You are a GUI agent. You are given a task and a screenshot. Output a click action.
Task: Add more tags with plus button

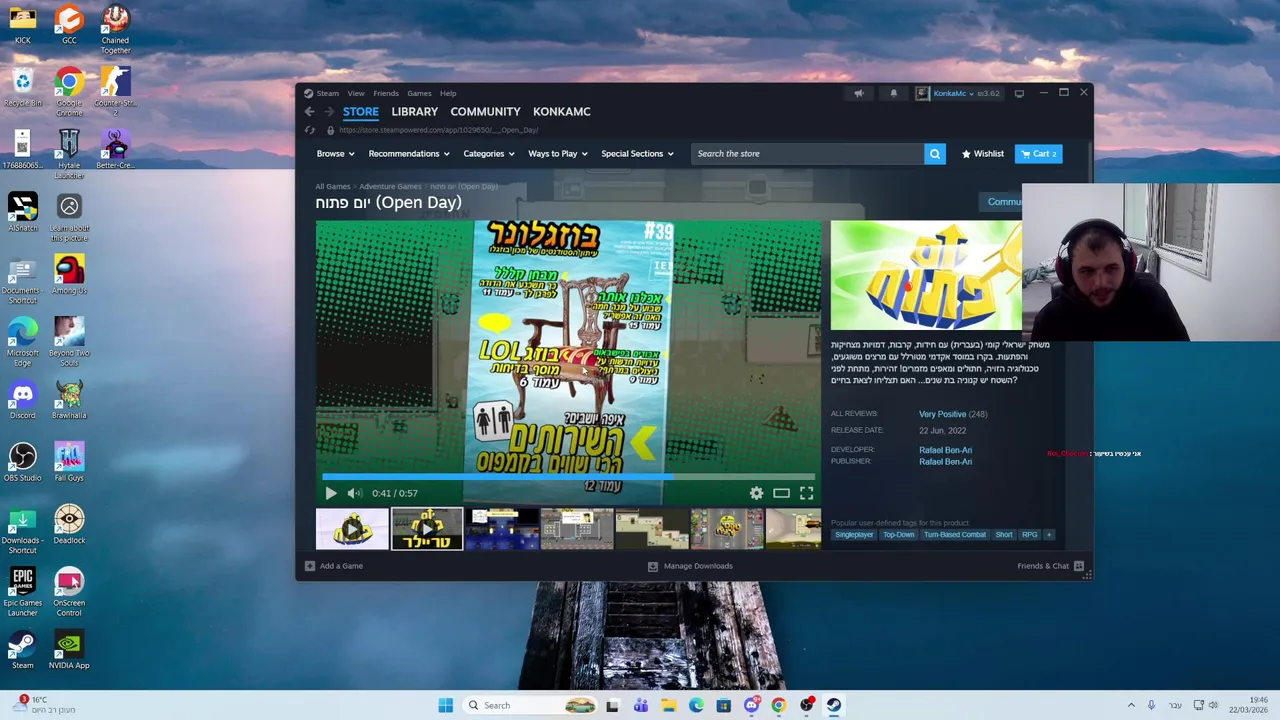point(1049,535)
